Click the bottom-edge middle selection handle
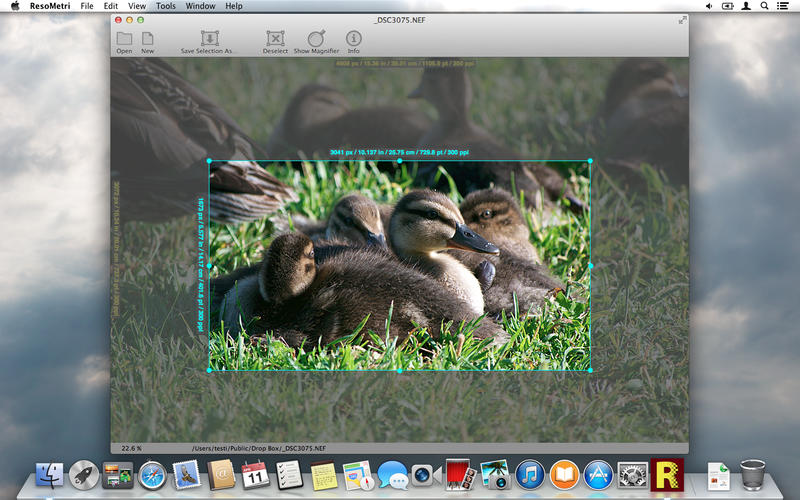This screenshot has height=500, width=800. pos(400,370)
